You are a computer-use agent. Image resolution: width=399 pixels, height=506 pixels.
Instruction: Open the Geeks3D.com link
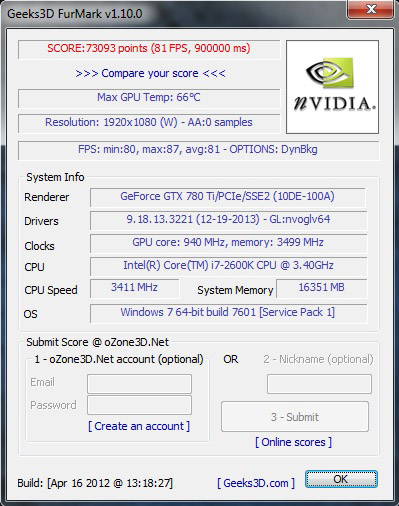(256, 483)
